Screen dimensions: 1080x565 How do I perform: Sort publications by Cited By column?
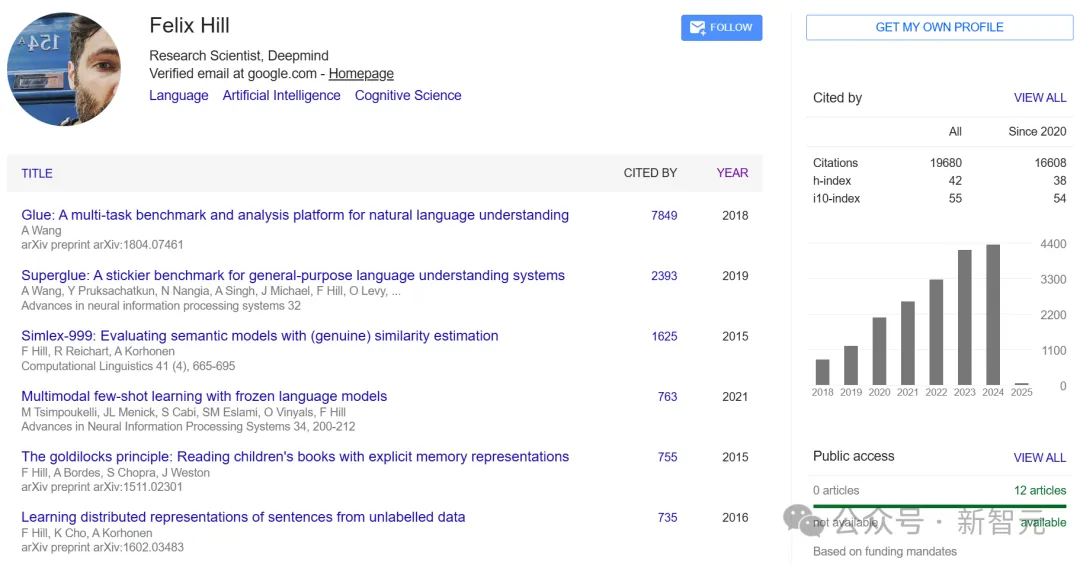tap(650, 173)
